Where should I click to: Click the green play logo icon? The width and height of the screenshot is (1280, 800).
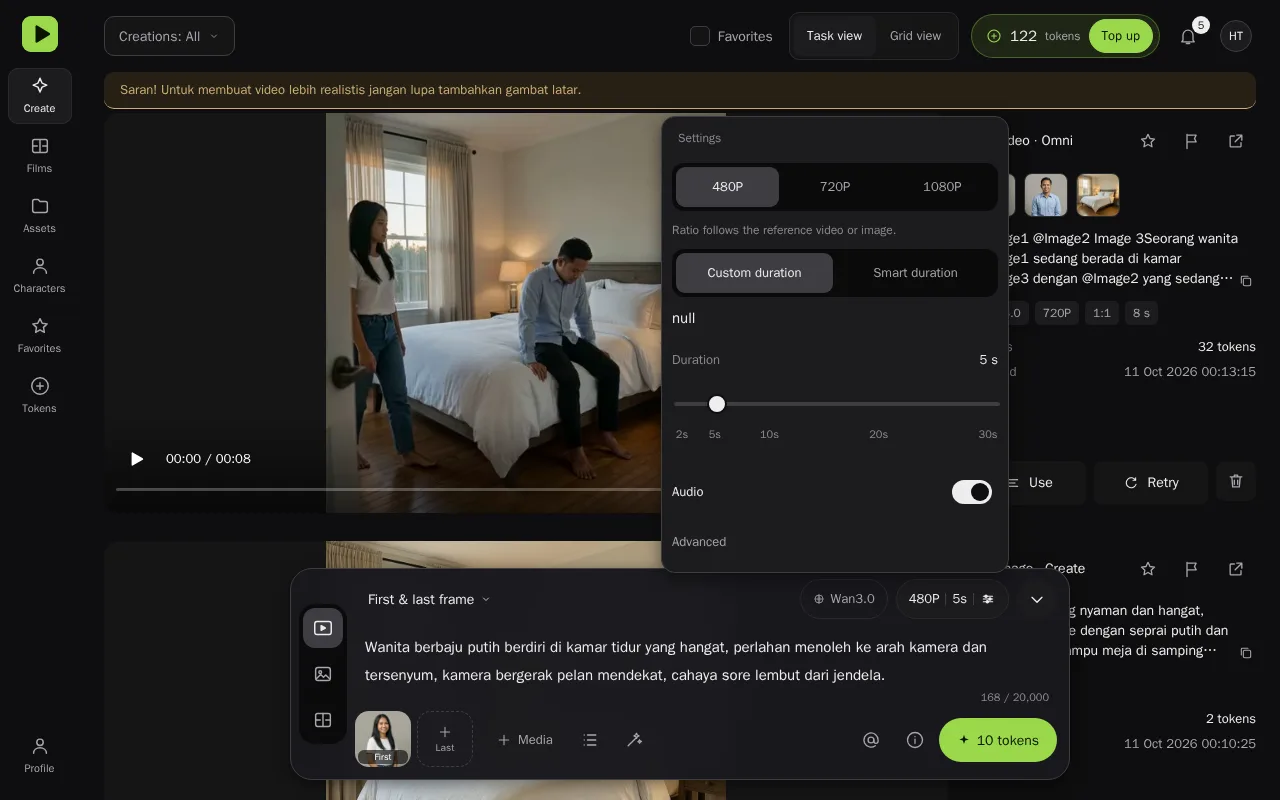tap(40, 34)
